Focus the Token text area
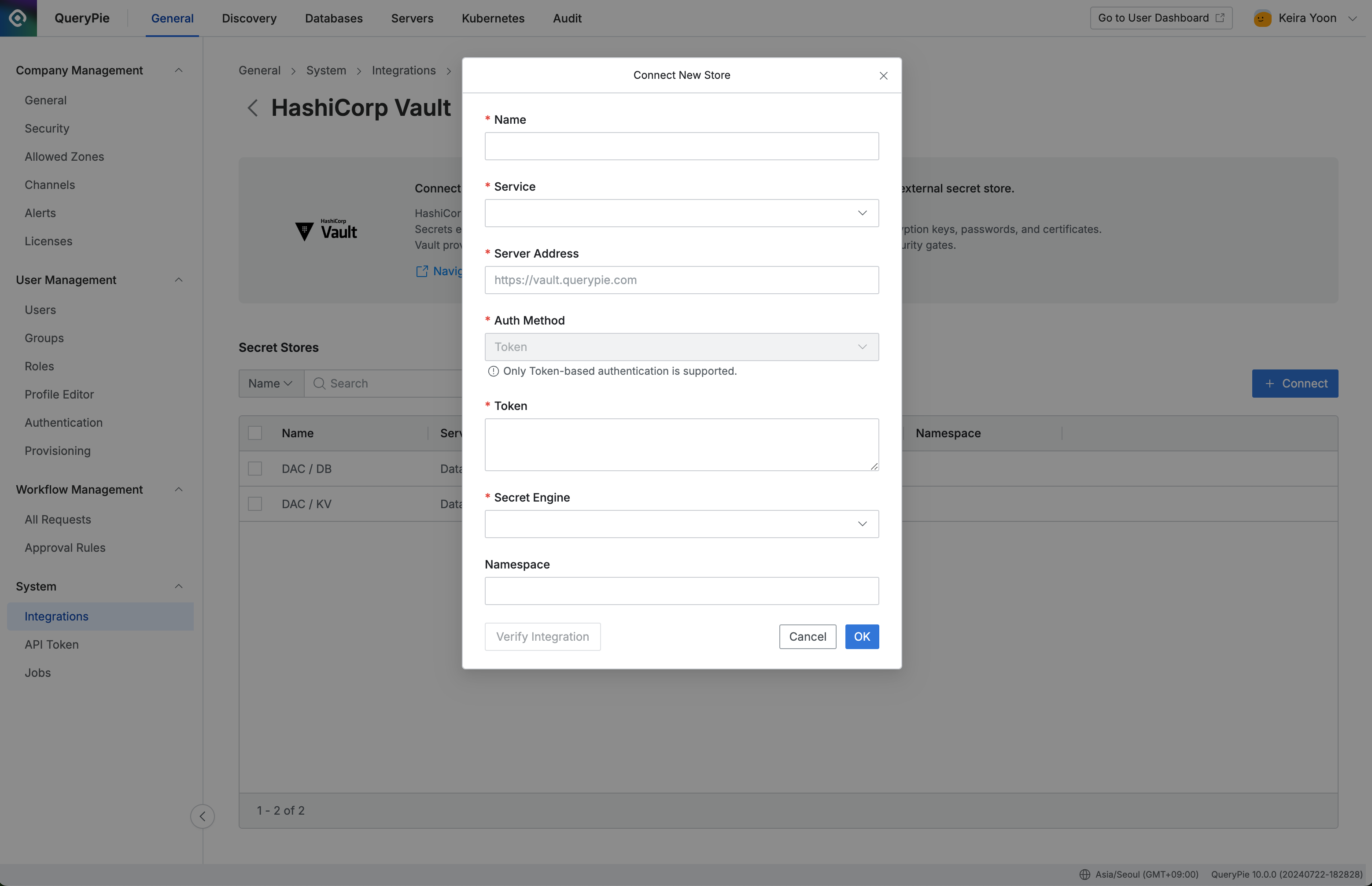Screen dimensions: 1372x886 pos(682,444)
